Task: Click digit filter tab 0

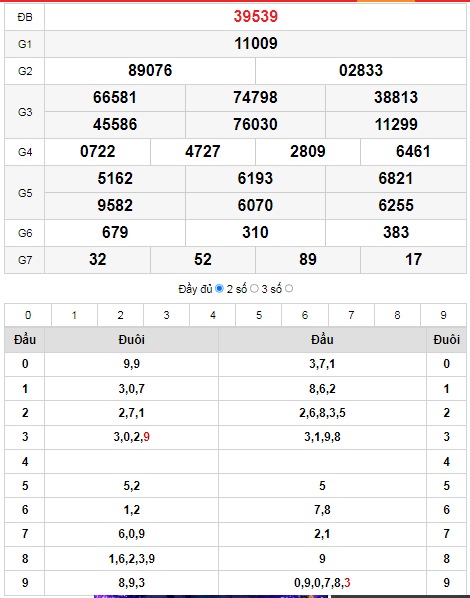Action: click(x=28, y=315)
